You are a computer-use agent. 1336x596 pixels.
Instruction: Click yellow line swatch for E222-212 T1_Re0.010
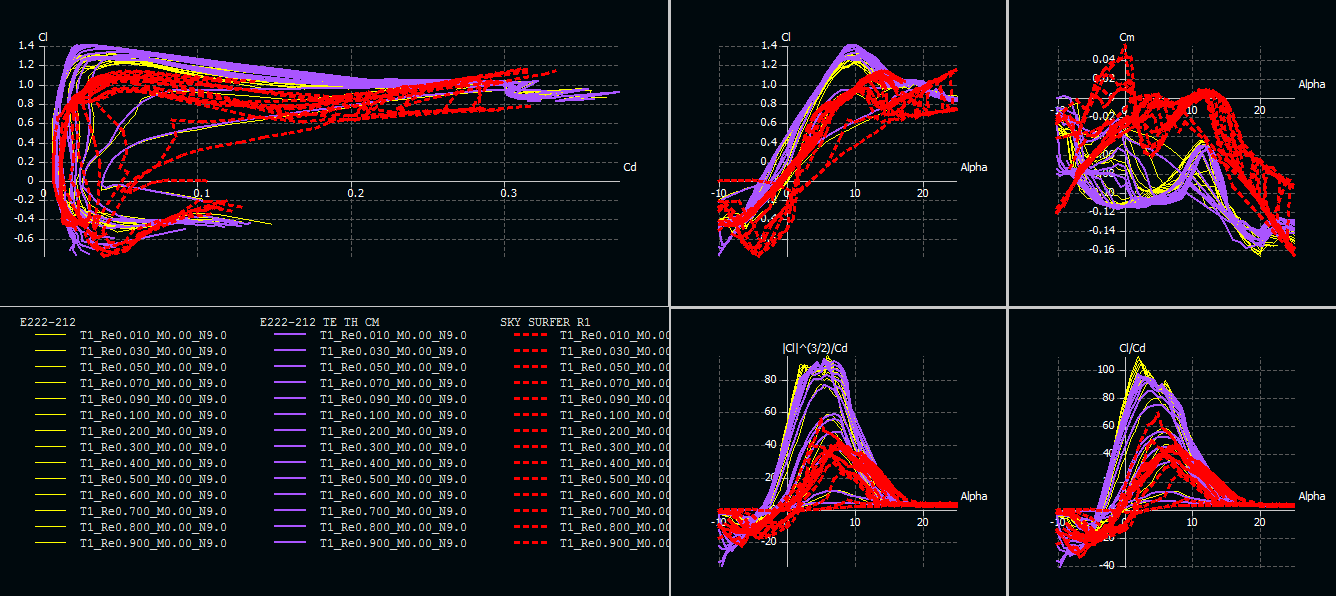[50, 336]
